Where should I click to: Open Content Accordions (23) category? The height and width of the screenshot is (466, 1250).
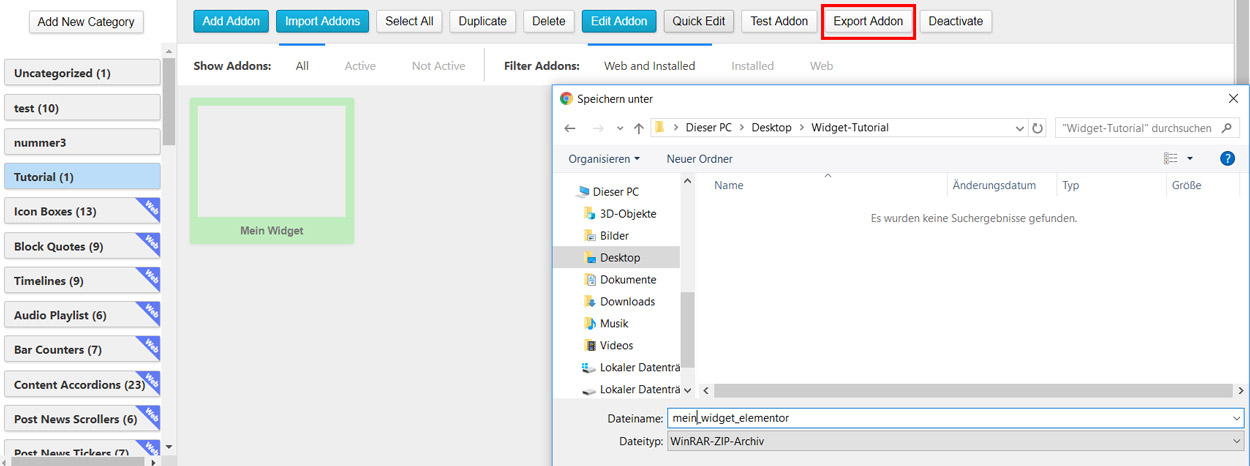pos(83,384)
